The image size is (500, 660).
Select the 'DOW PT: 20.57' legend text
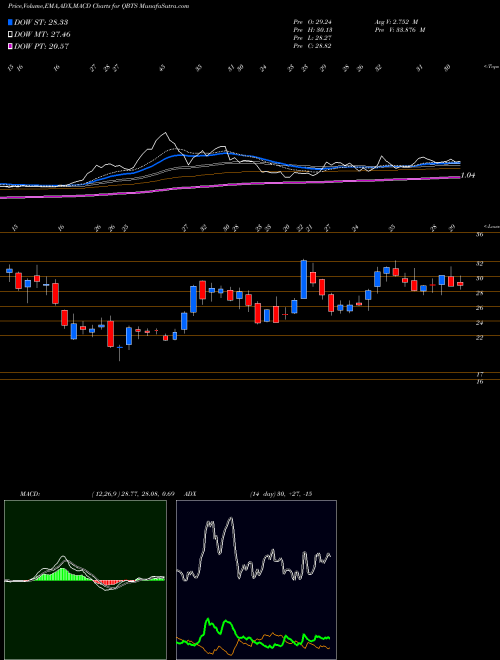point(42,47)
